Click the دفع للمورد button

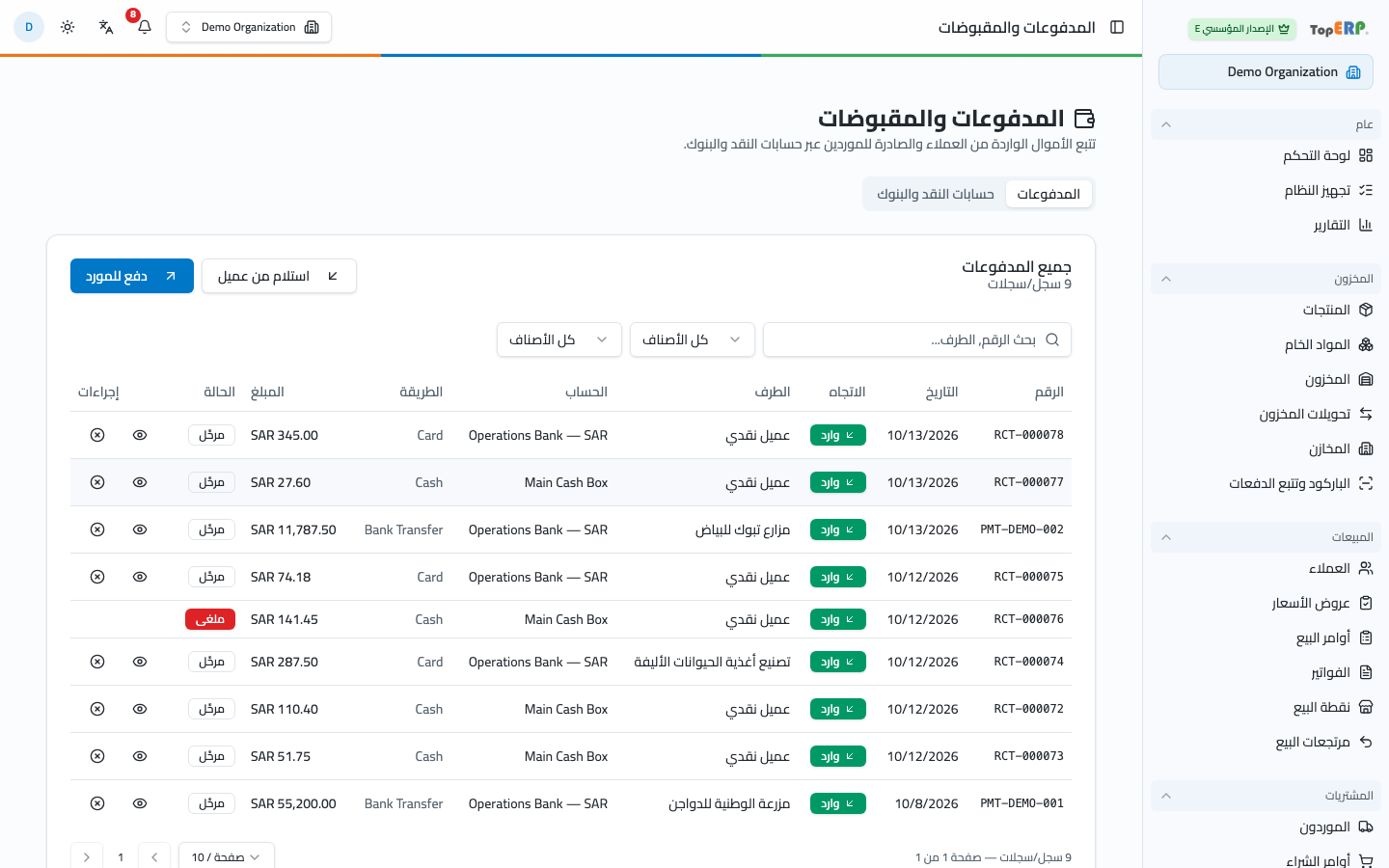coord(132,276)
